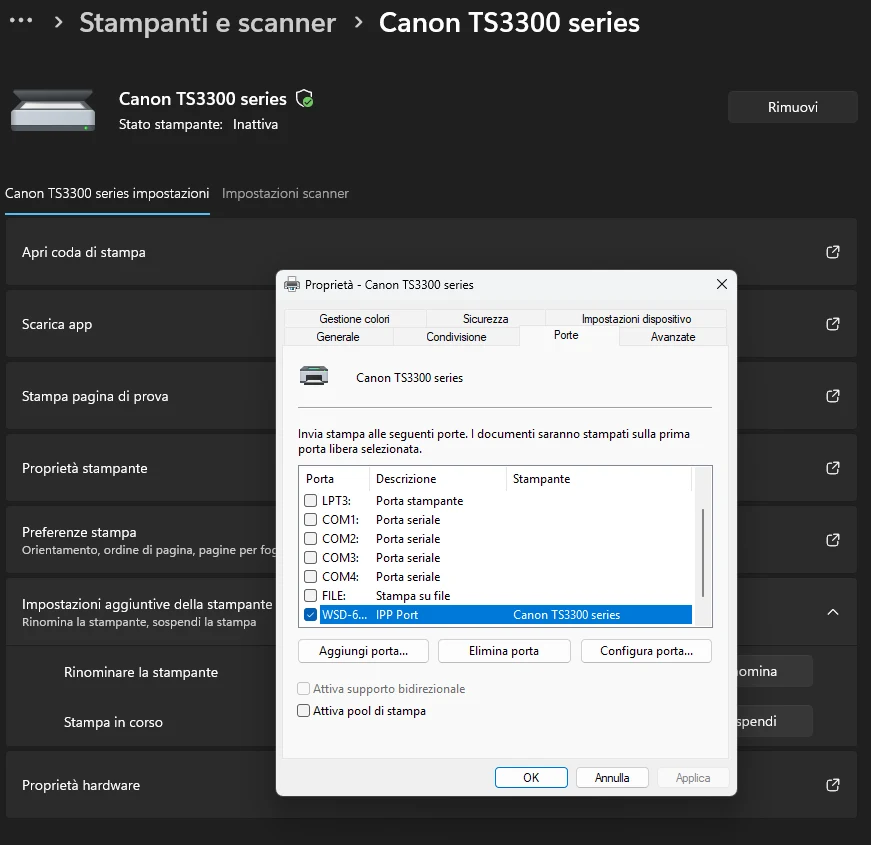This screenshot has width=871, height=845.
Task: Select 'IPP Port' description text
Action: 397,614
